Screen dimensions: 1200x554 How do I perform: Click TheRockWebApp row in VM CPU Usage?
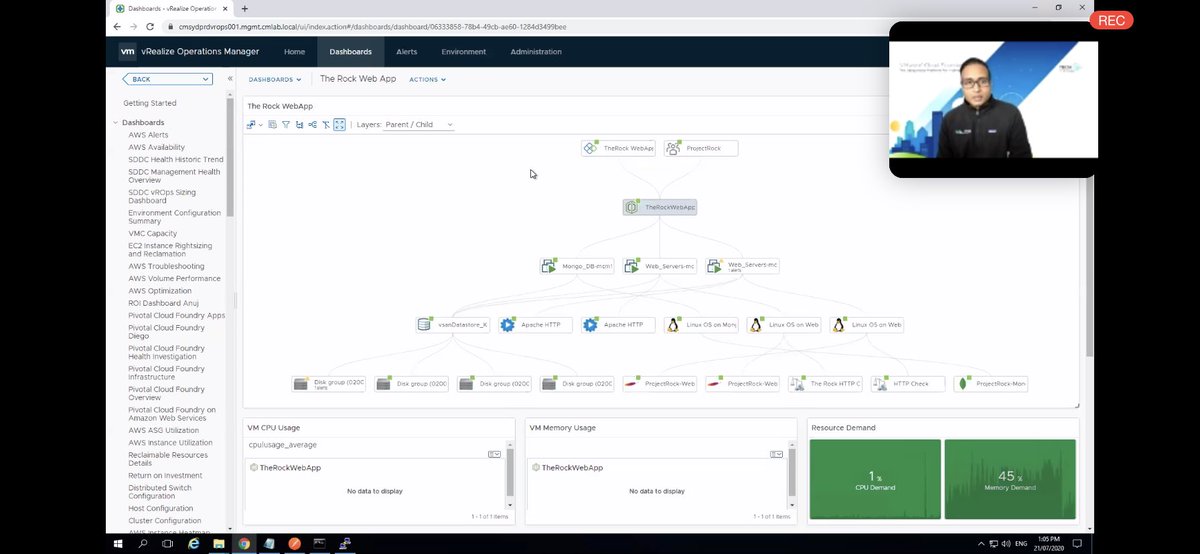click(375, 468)
